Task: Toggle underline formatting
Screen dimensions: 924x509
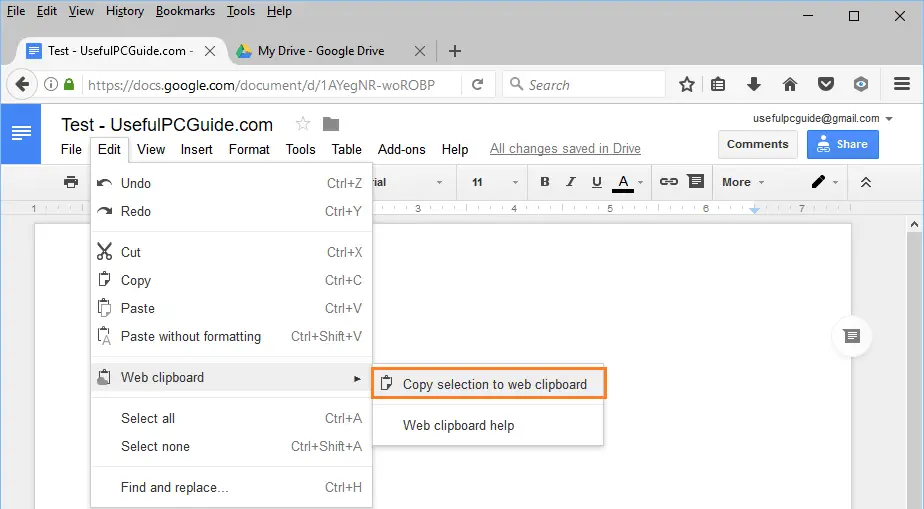Action: coord(597,182)
